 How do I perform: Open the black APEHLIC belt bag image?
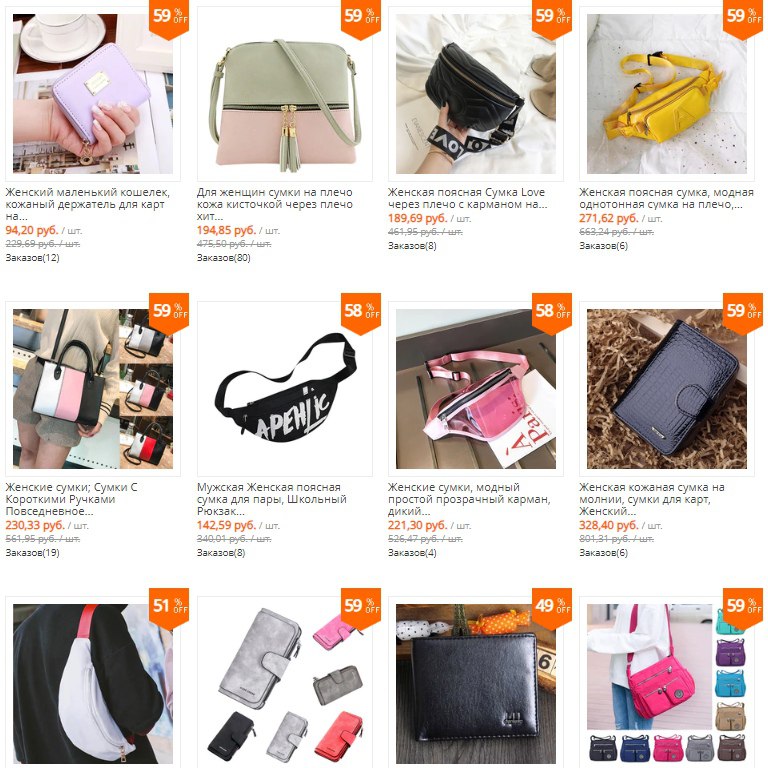pos(284,389)
